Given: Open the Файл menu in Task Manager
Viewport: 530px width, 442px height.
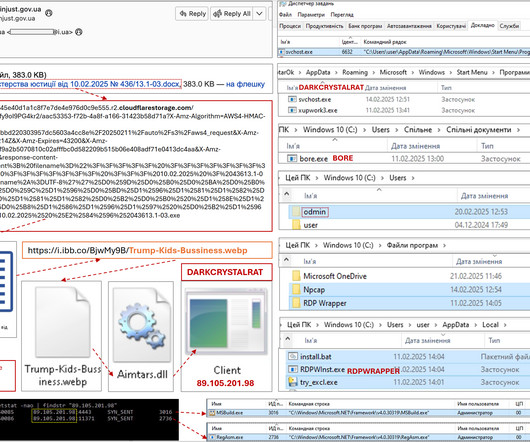Looking at the screenshot, I should [285, 15].
